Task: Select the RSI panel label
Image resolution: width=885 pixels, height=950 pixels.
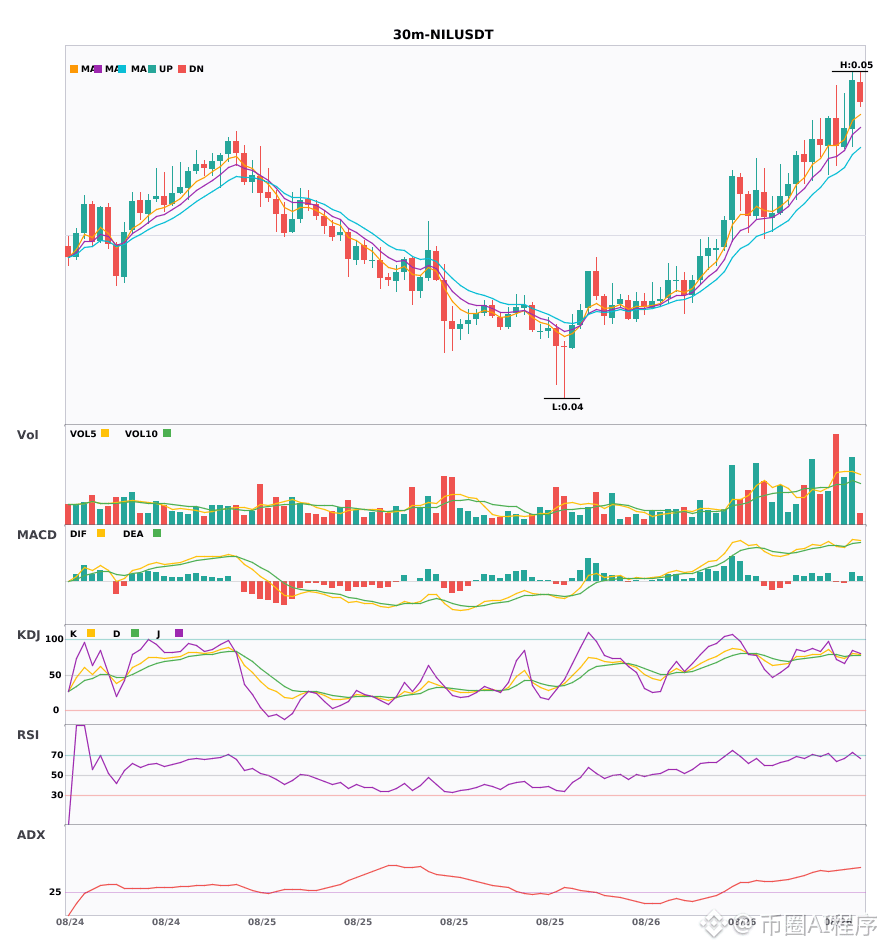Action: (27, 734)
